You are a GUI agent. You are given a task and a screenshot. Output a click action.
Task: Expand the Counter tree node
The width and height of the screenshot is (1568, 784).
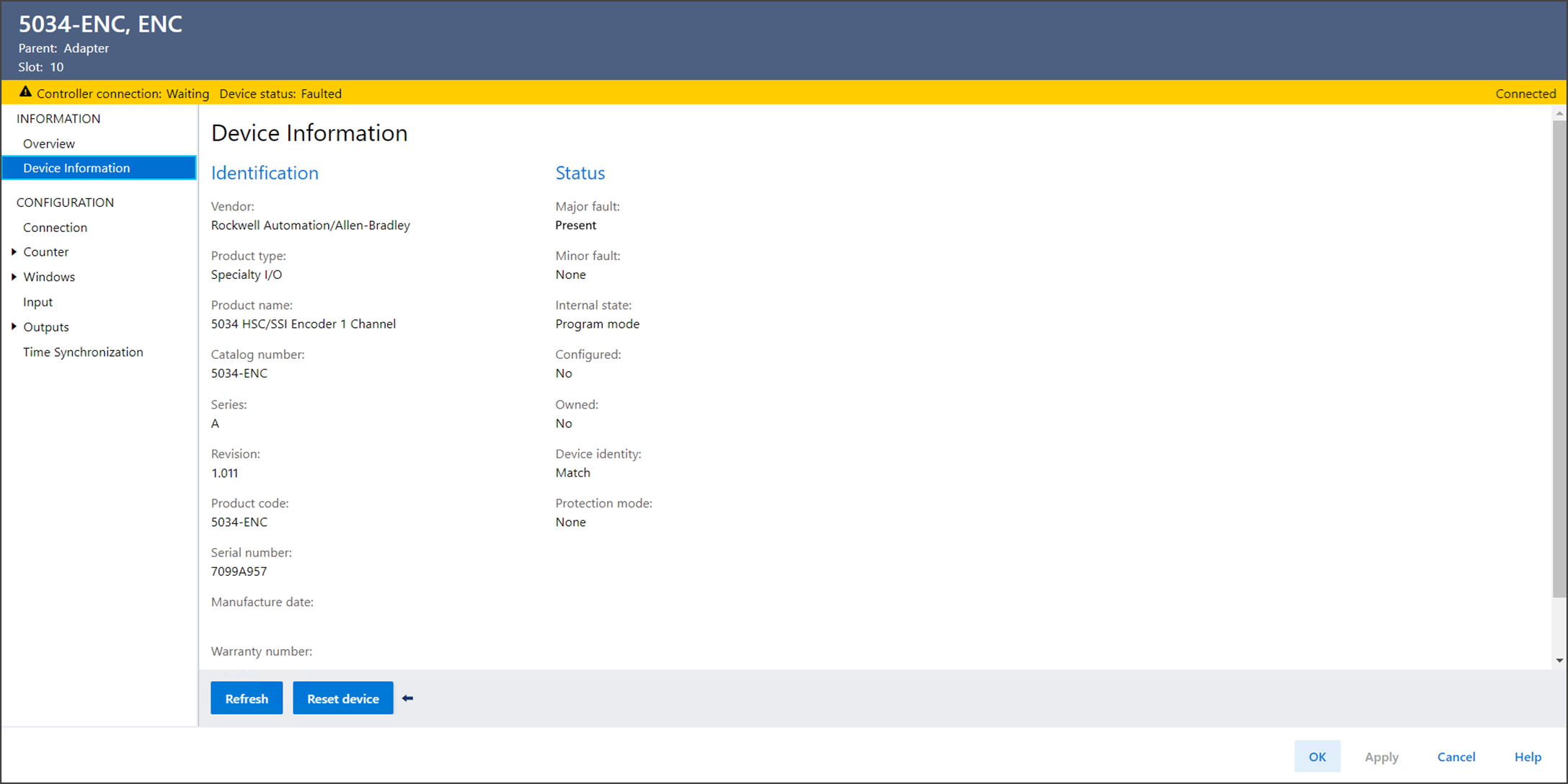pyautogui.click(x=14, y=251)
